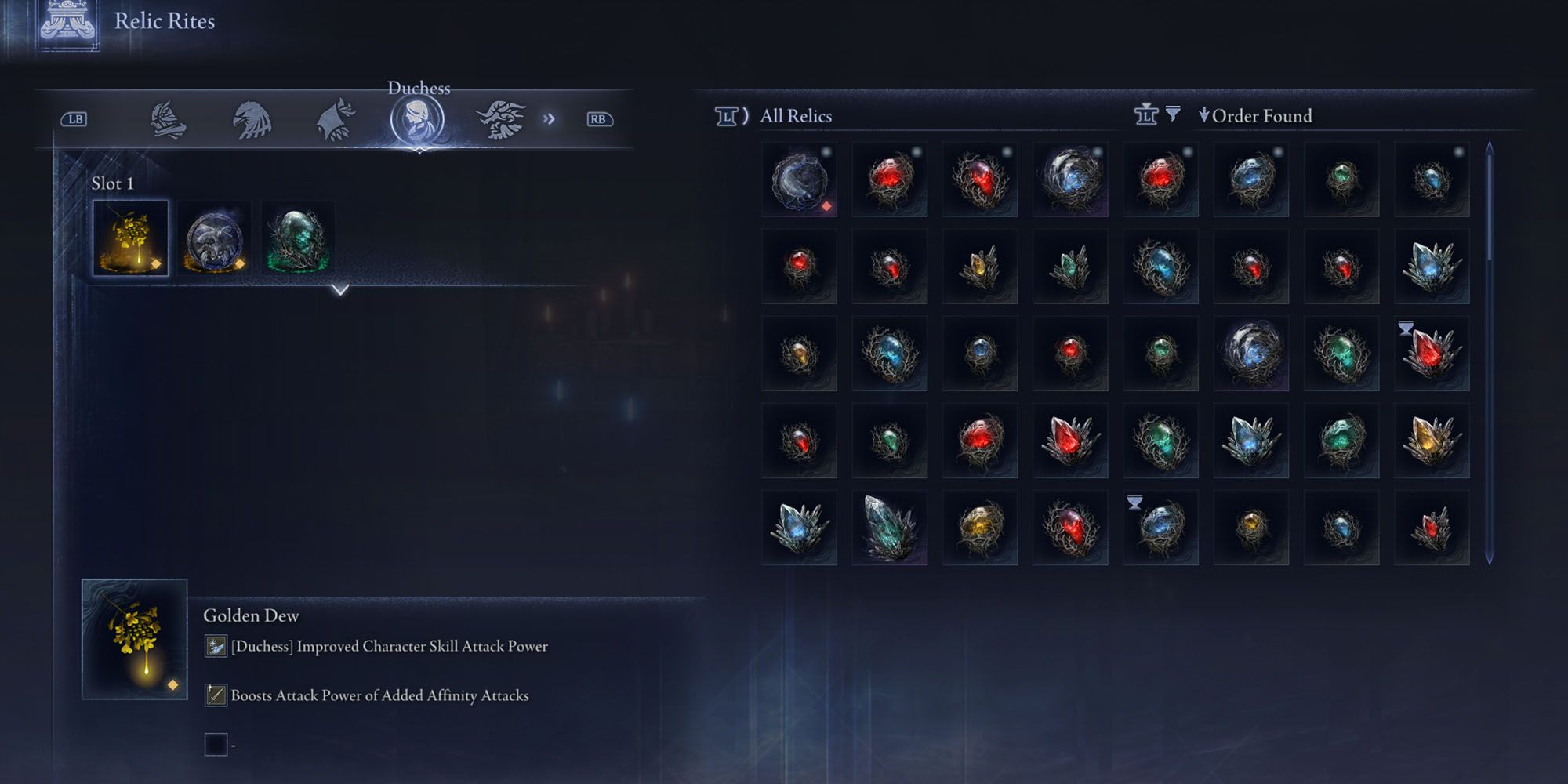Open the relic filter funnel icon
Viewport: 1568px width, 784px height.
1173,114
